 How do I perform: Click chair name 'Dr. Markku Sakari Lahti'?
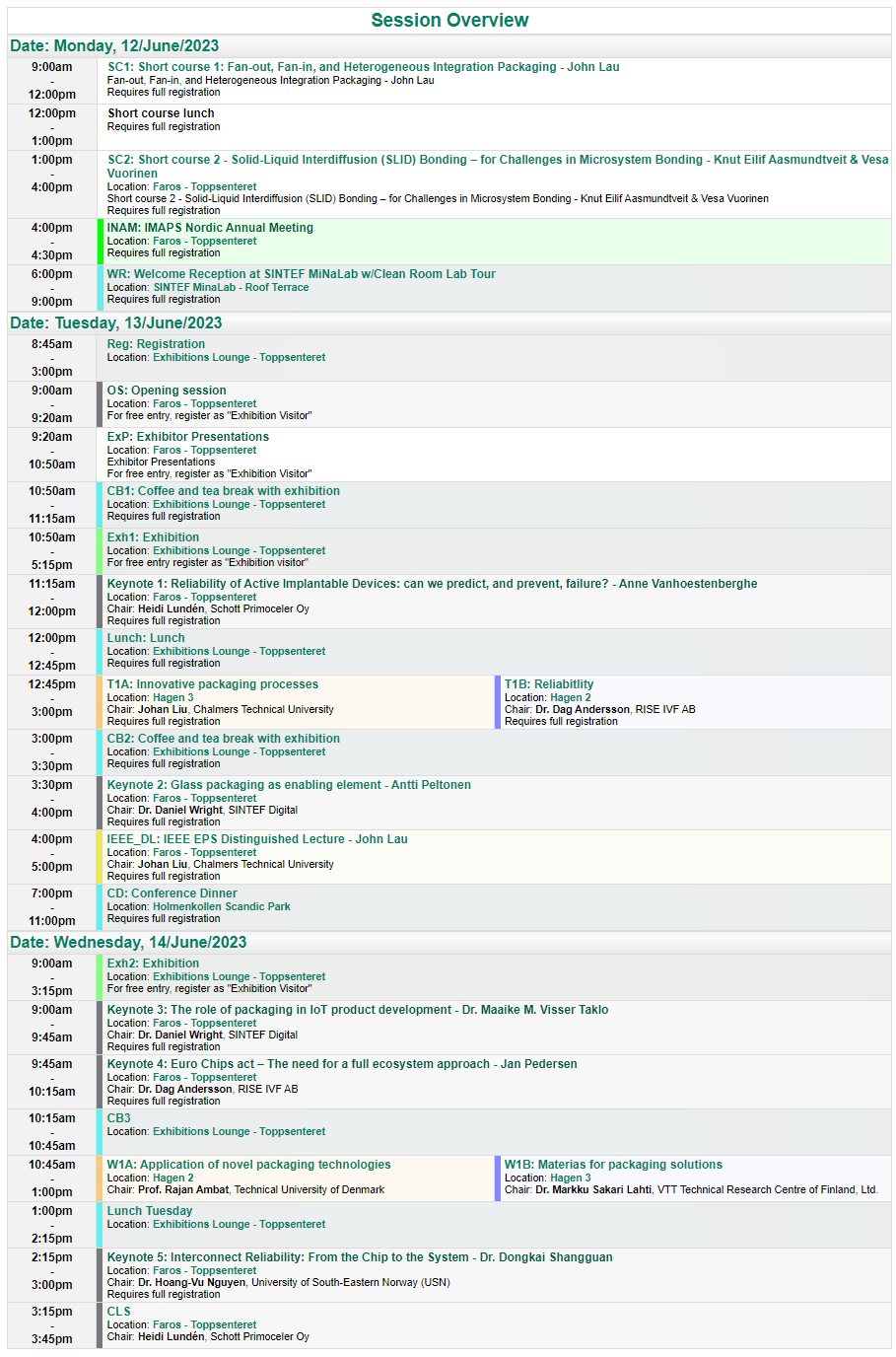point(593,1189)
